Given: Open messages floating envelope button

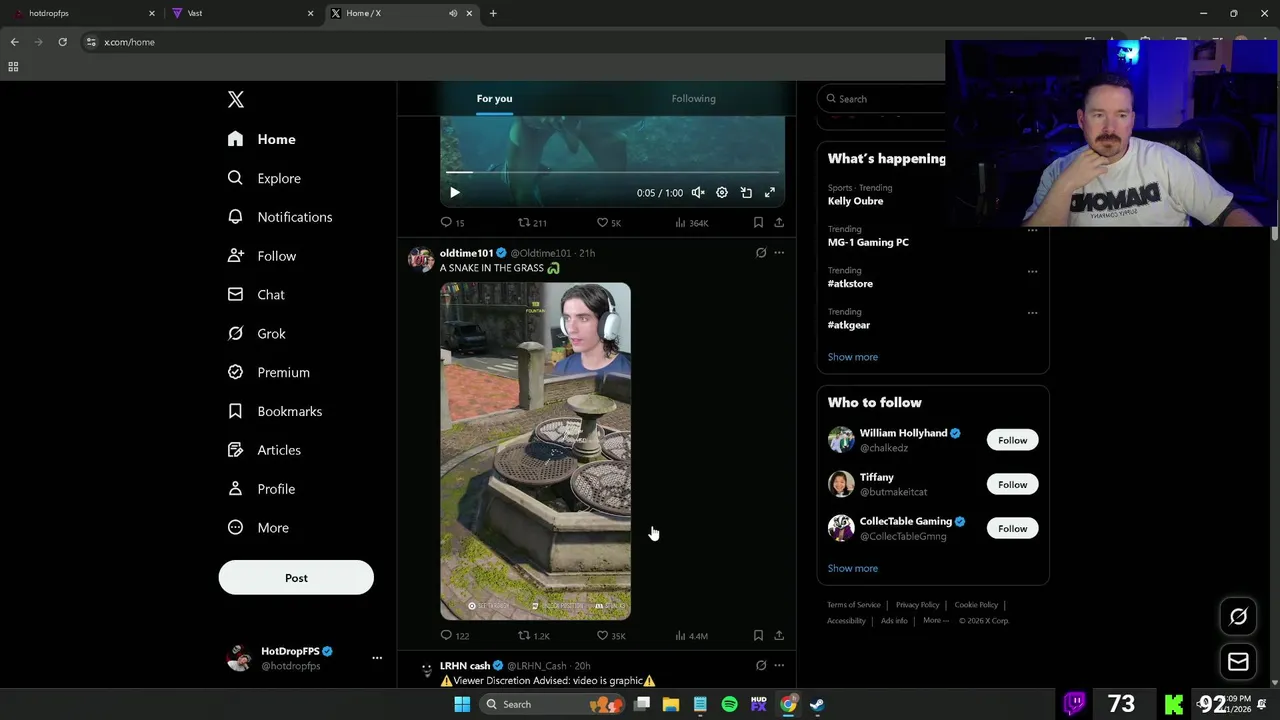Looking at the screenshot, I should (x=1238, y=661).
